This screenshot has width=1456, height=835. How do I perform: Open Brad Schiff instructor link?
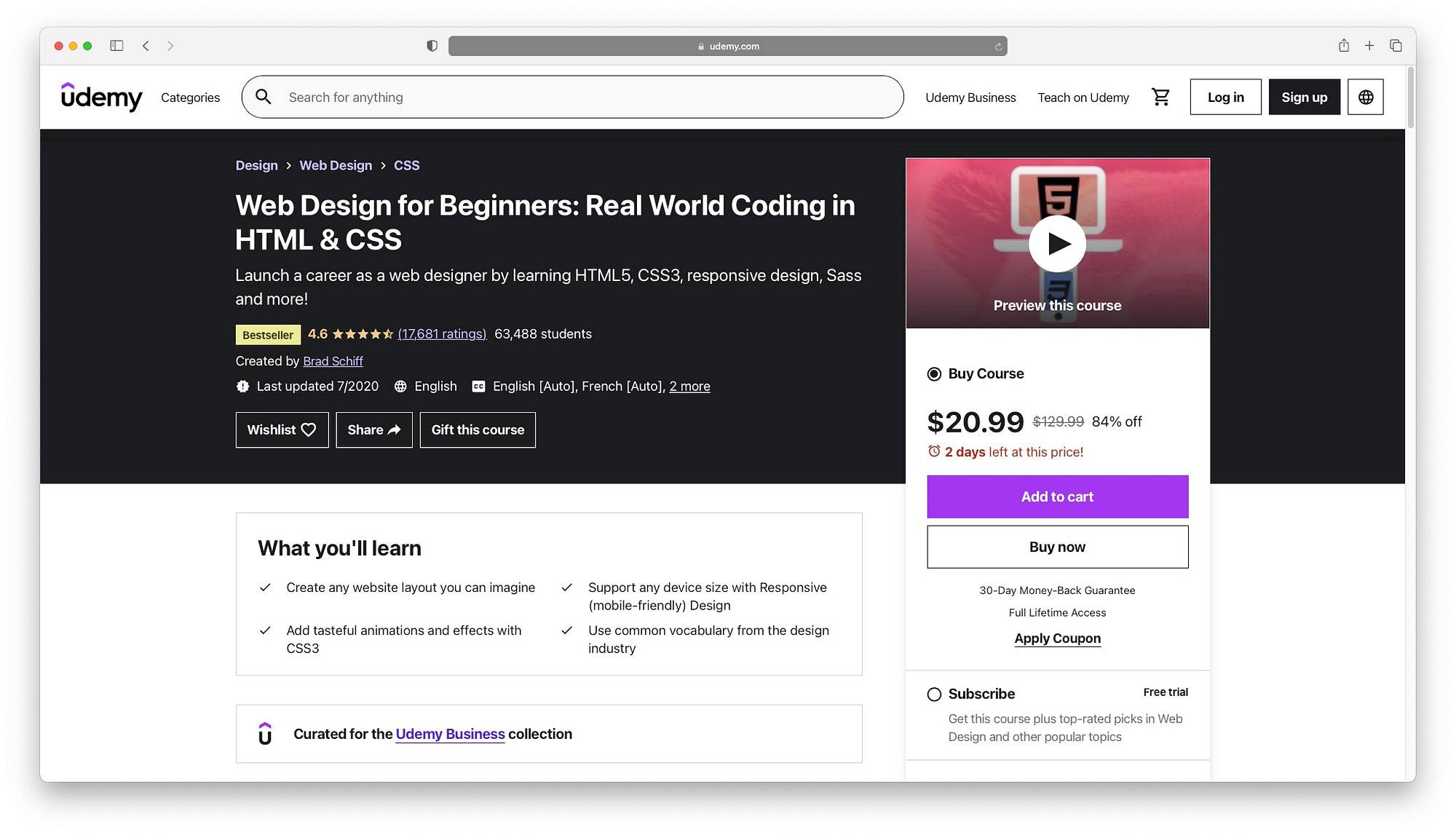333,361
